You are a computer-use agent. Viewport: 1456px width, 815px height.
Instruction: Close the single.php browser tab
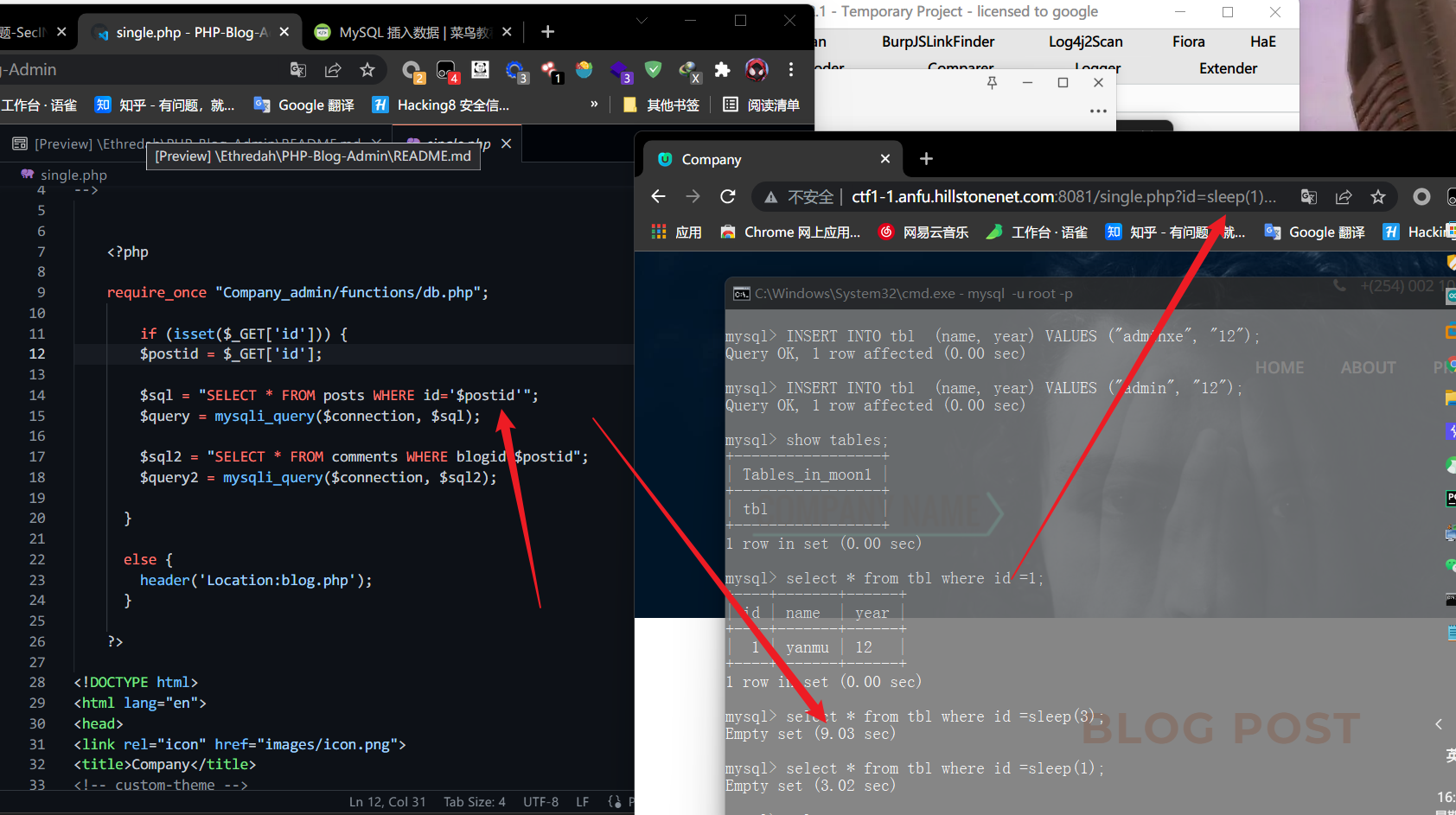[284, 32]
